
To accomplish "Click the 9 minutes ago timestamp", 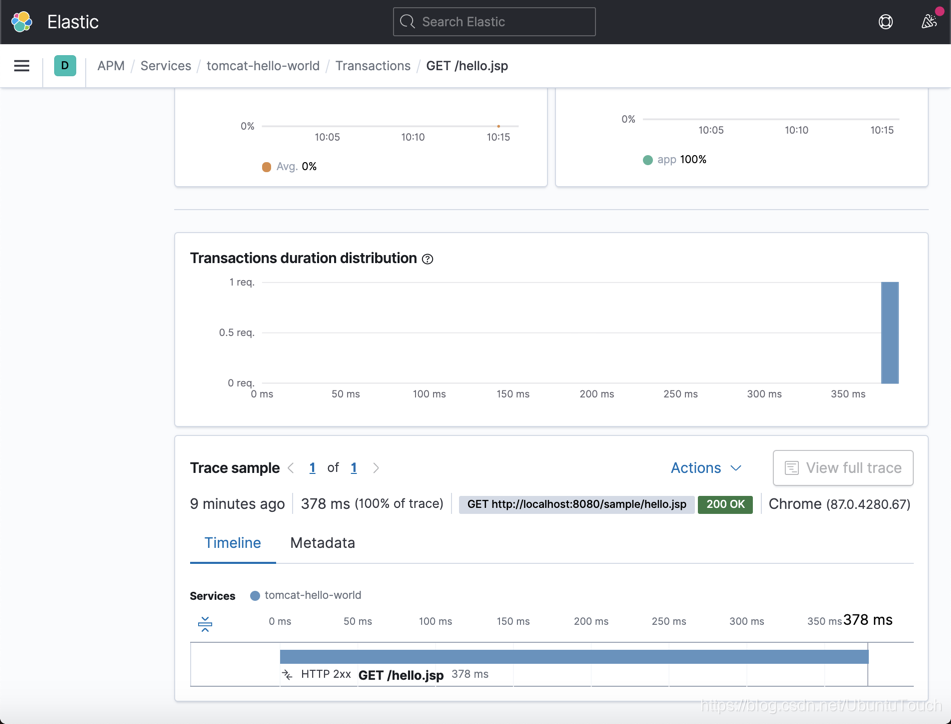I will tap(237, 504).
